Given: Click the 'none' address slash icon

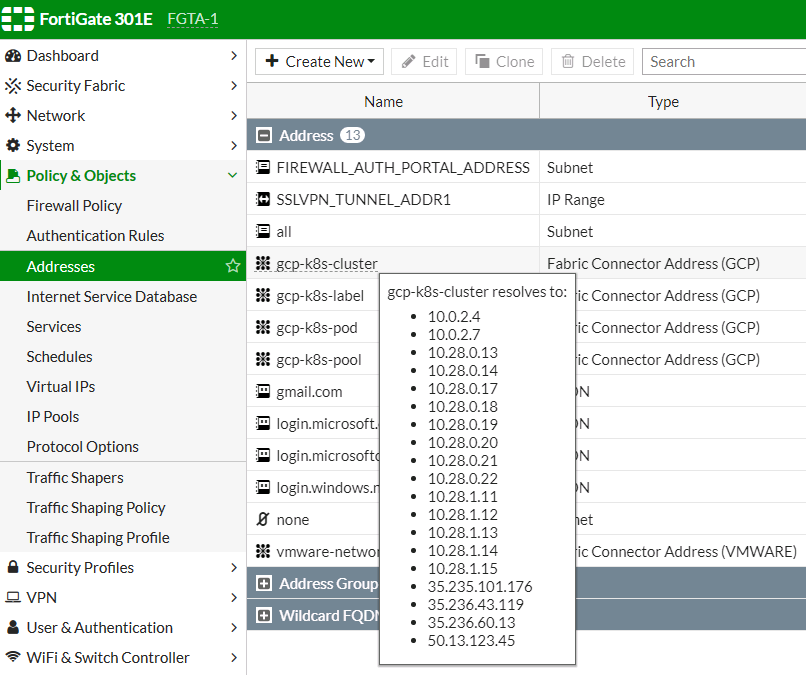Looking at the screenshot, I should click(264, 519).
